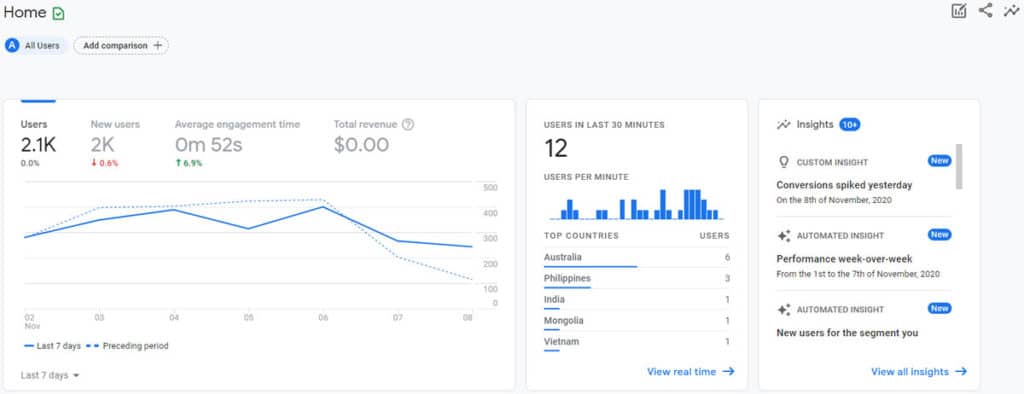Click the 06 date label on chart axis
This screenshot has height=394, width=1024.
[323, 318]
